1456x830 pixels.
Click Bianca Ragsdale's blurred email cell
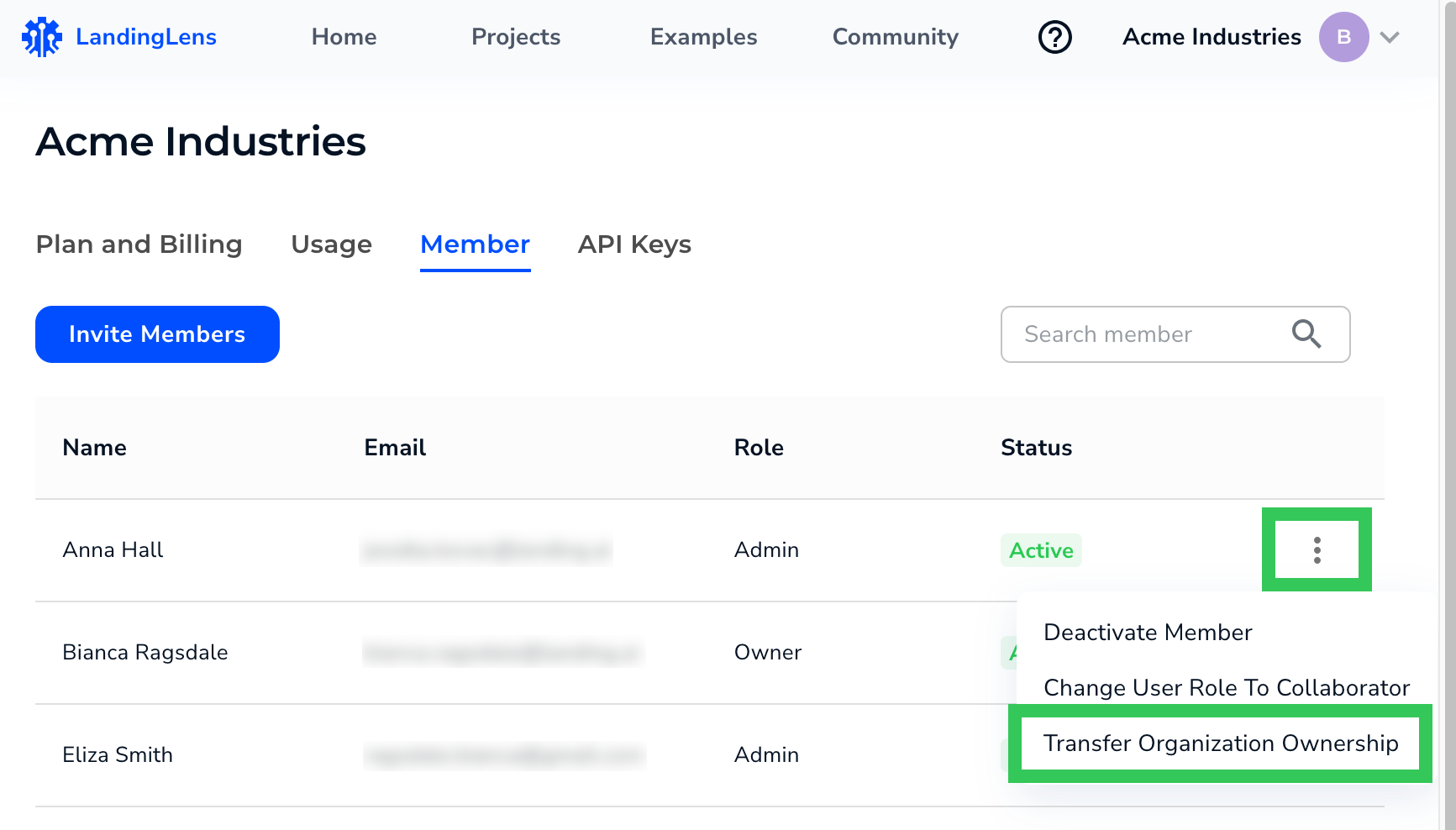tap(502, 653)
